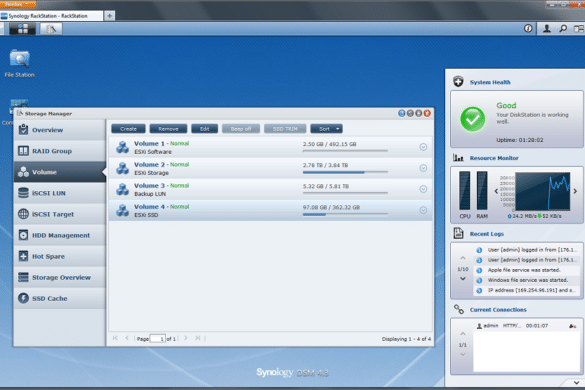Click the Volume 1 cluster icon
This screenshot has width=585, height=390.
(122, 147)
